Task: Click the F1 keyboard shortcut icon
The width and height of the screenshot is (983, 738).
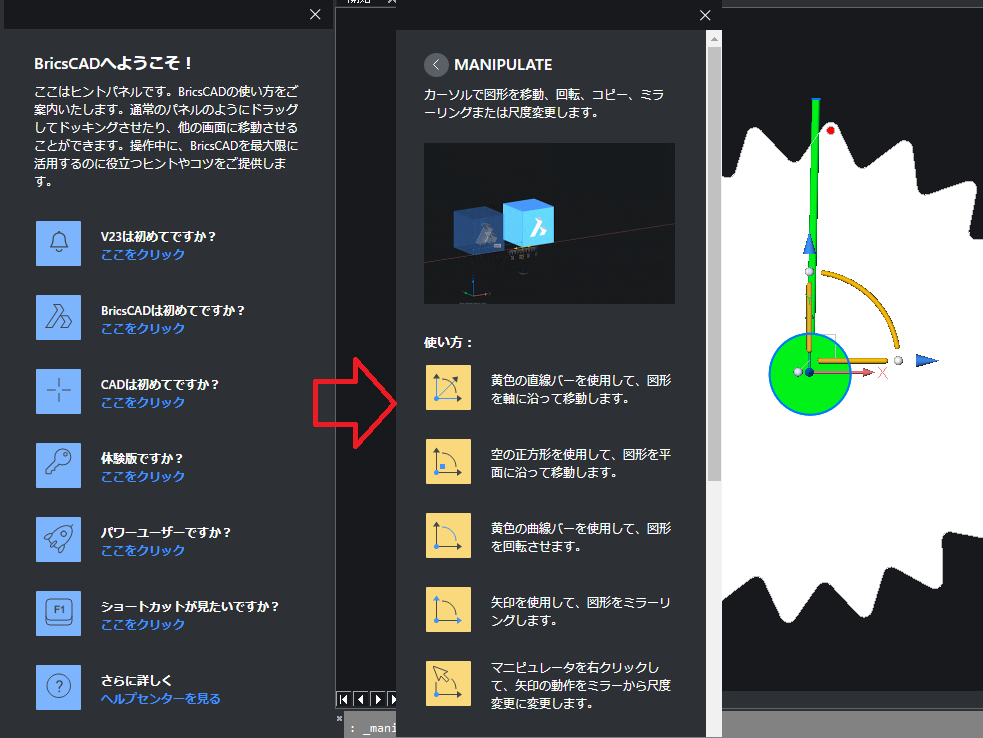Action: (x=58, y=613)
